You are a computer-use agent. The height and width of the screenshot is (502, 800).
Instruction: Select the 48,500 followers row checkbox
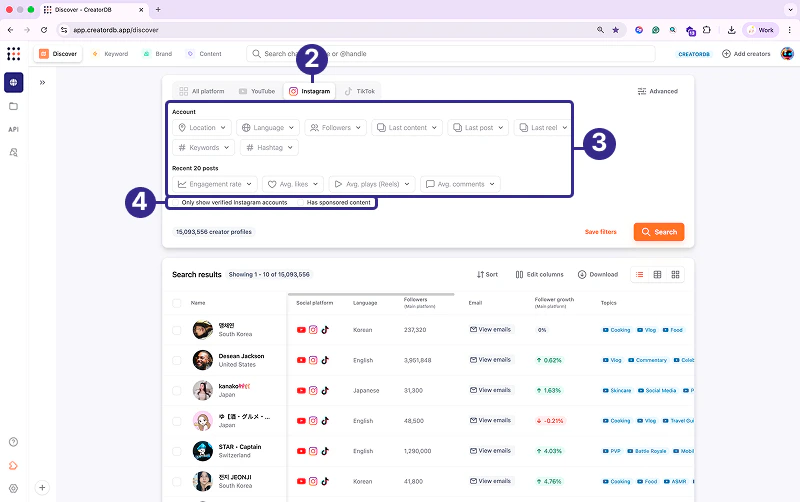pos(177,421)
